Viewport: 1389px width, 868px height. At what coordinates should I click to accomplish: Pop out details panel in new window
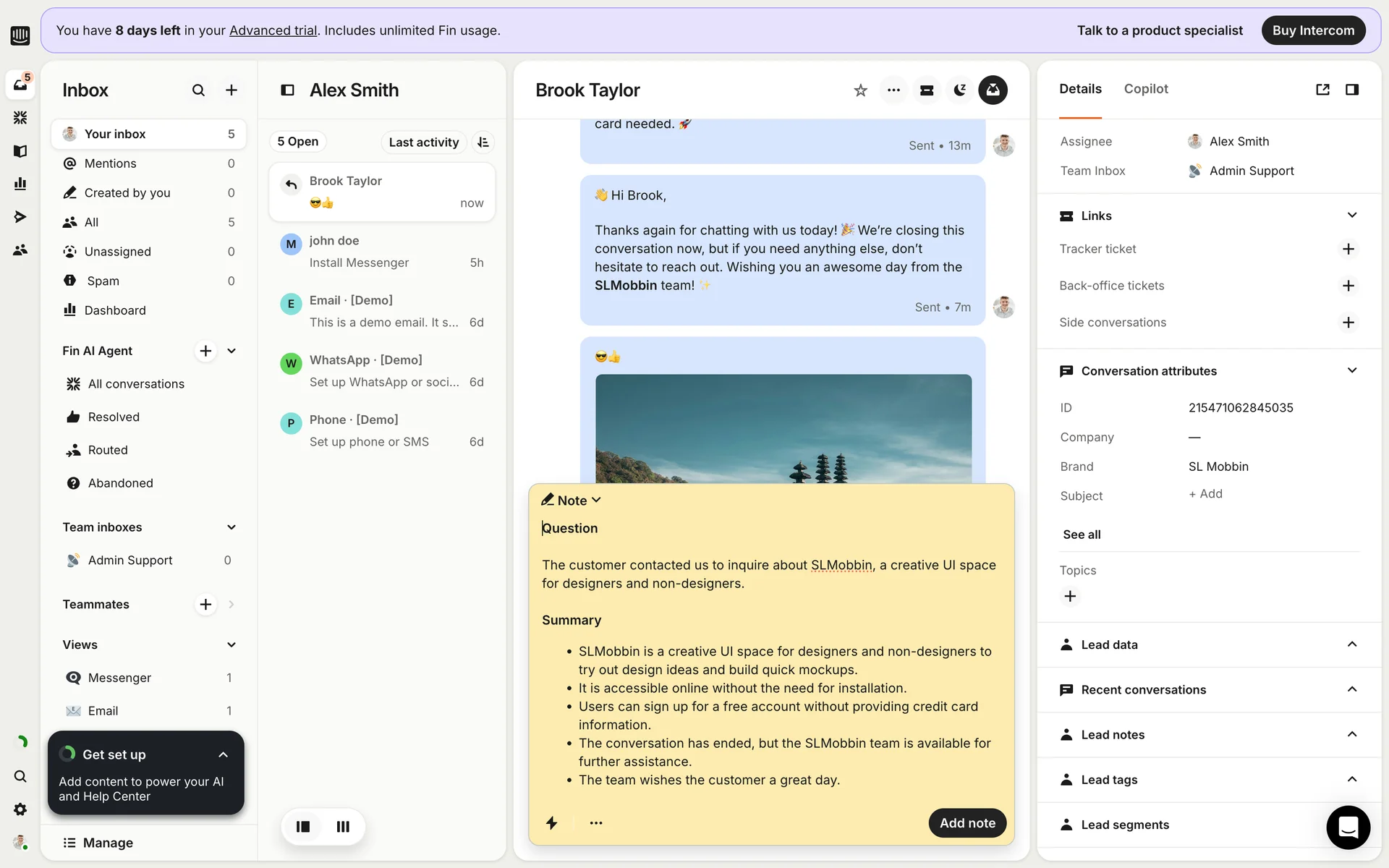coord(1322,90)
